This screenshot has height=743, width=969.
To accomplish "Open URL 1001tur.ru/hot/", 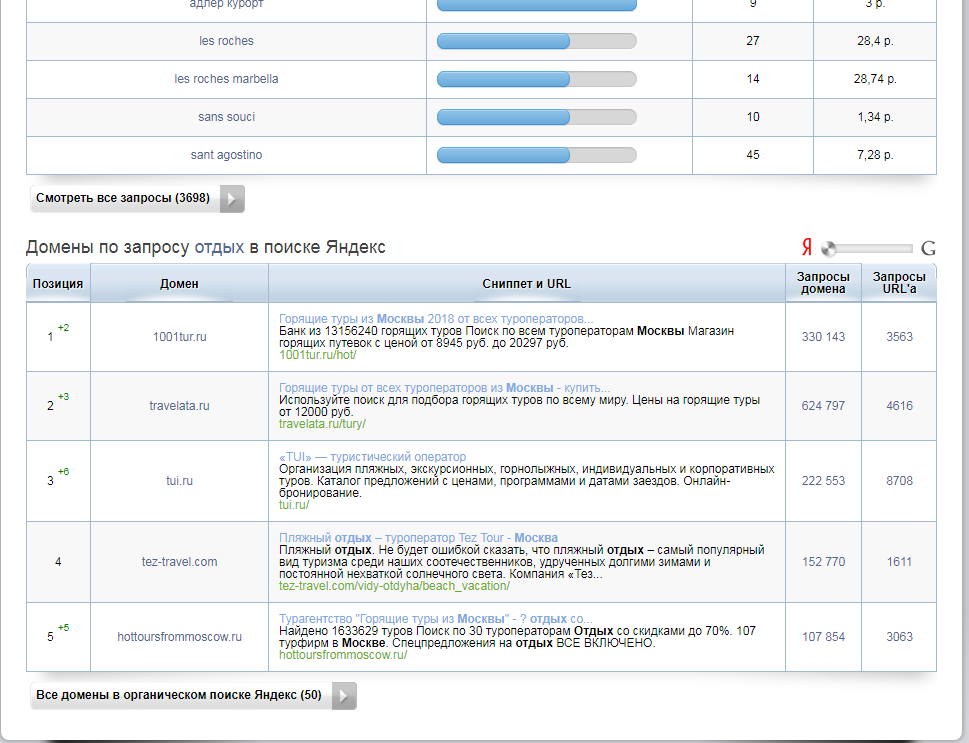I will click(x=318, y=355).
